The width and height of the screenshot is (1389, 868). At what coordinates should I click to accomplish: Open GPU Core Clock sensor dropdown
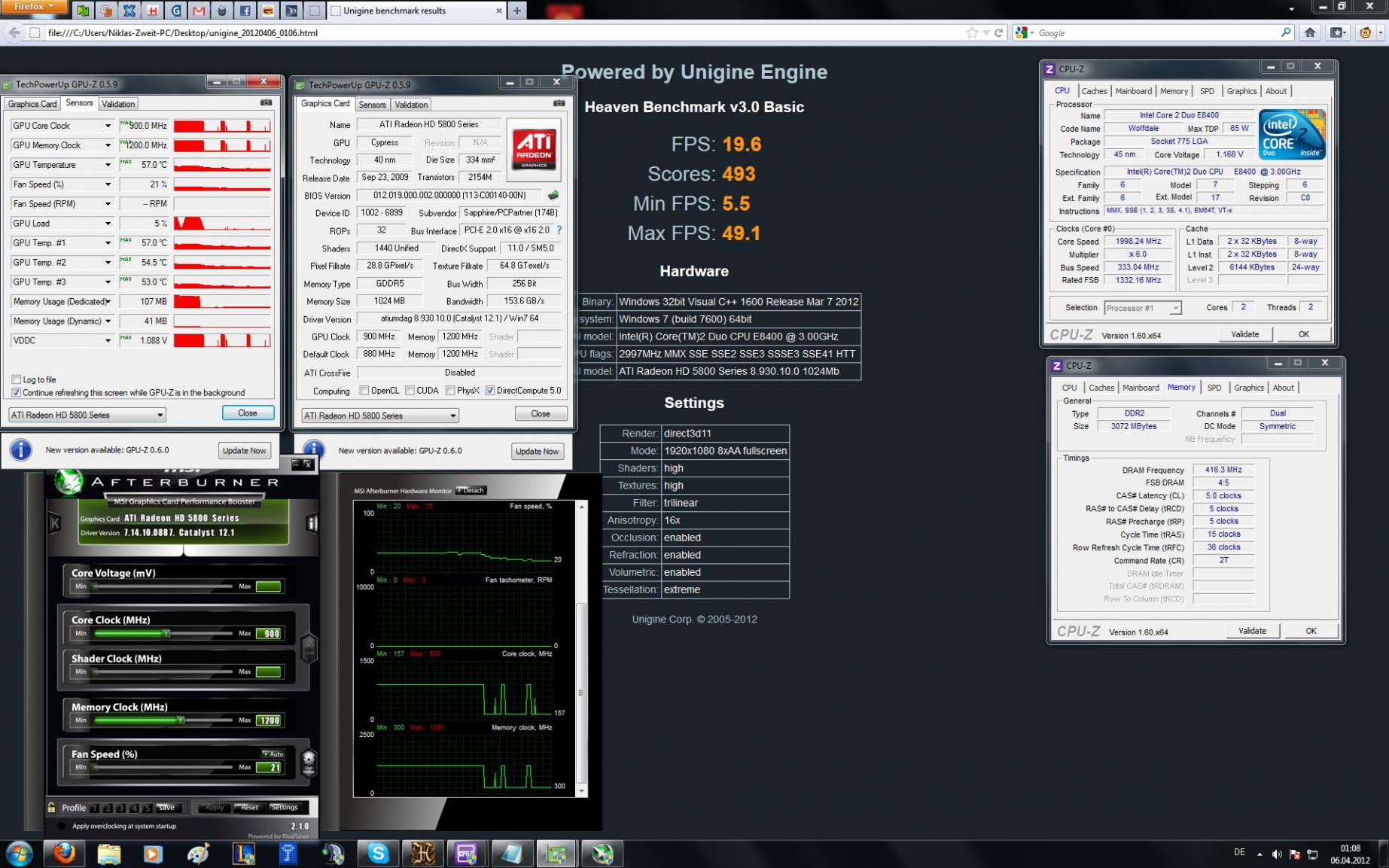click(x=108, y=126)
